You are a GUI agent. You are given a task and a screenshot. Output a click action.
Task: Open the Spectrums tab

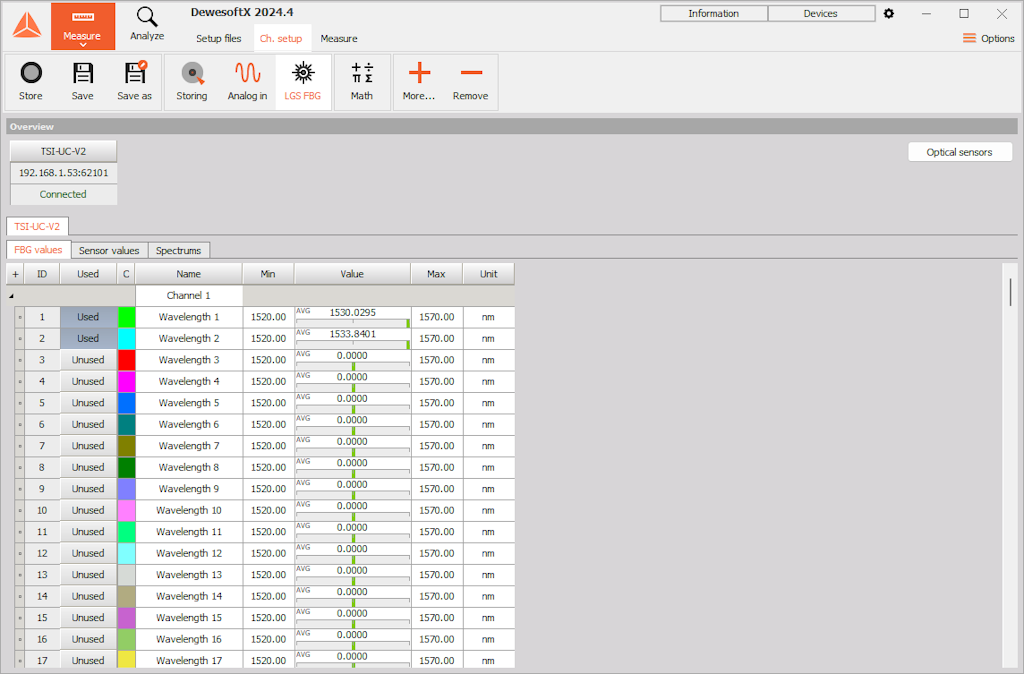click(178, 251)
